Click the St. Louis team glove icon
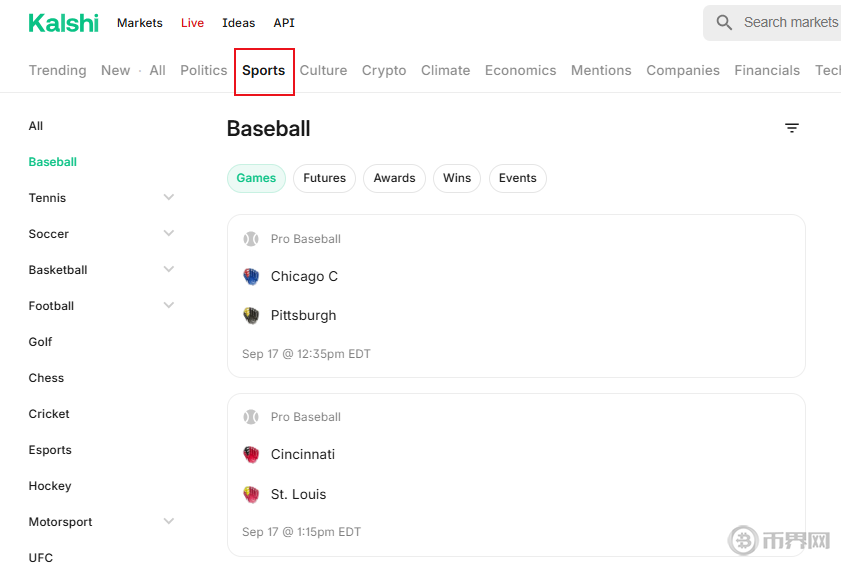 click(251, 494)
